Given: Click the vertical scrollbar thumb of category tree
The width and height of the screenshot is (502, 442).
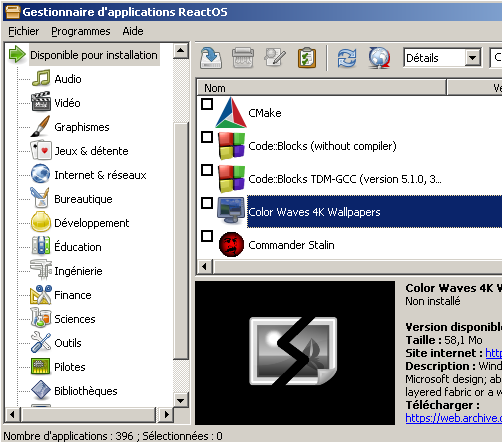Looking at the screenshot, I should tap(181, 241).
